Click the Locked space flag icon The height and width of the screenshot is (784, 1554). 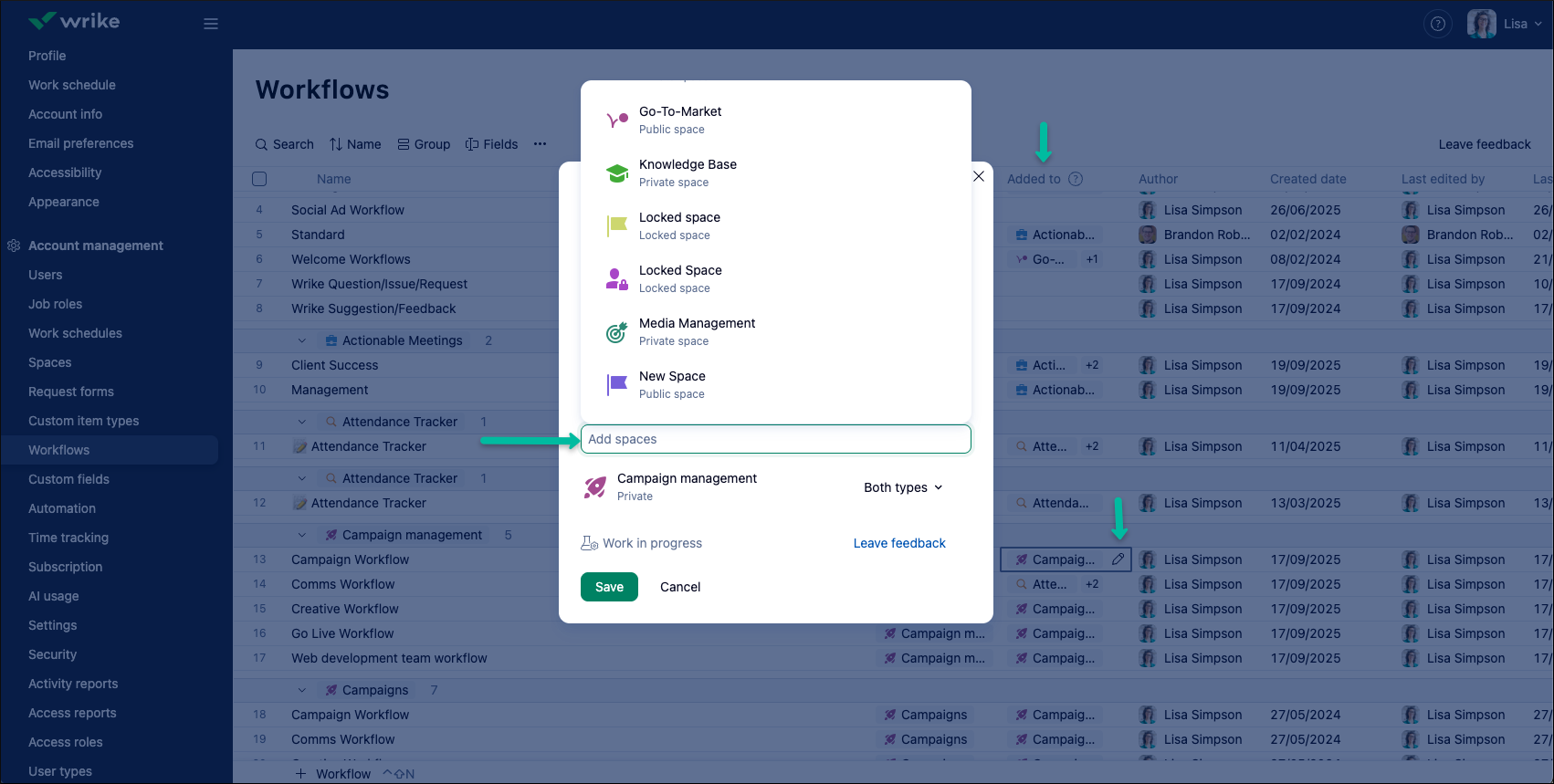point(617,225)
